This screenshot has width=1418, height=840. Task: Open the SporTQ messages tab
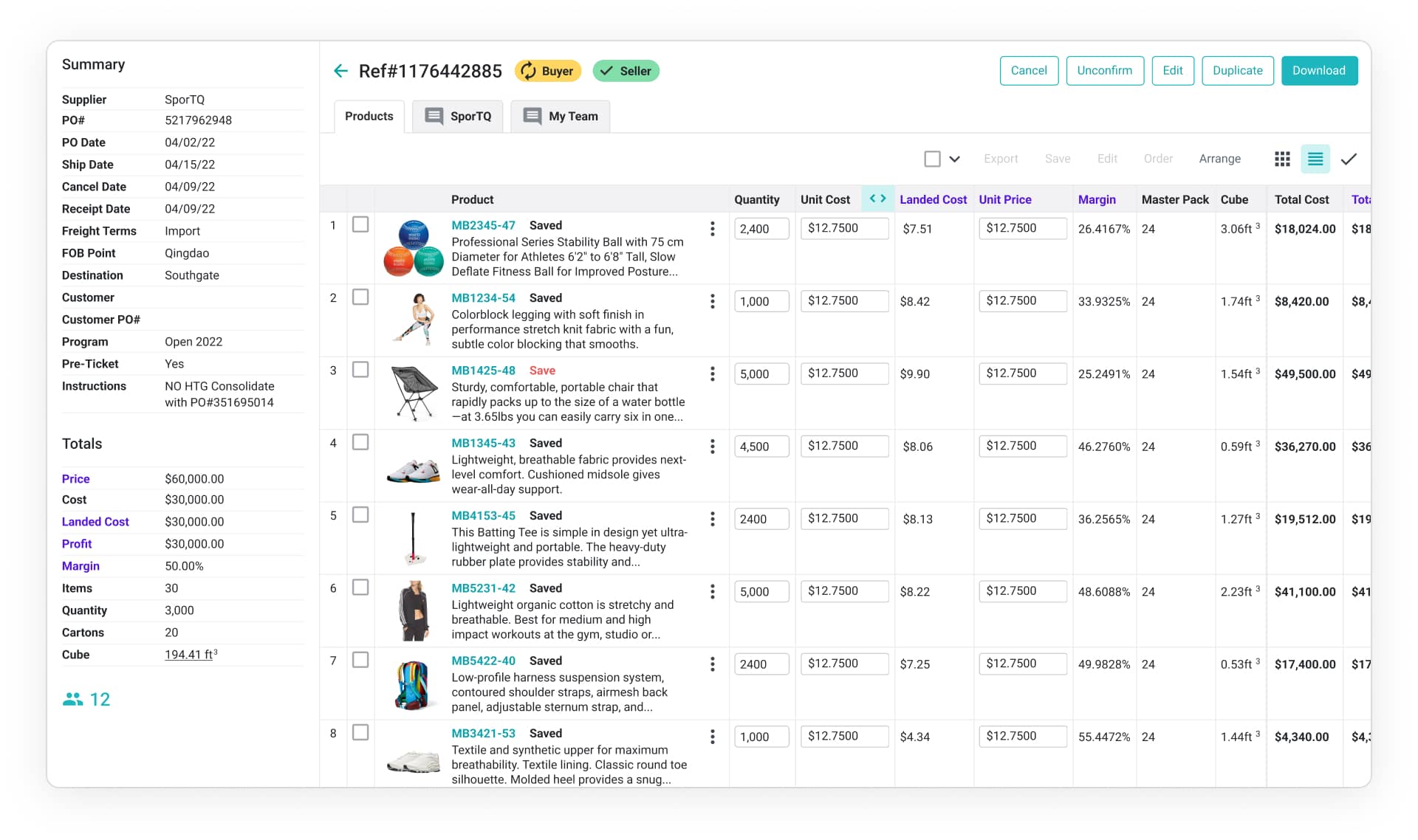coord(458,116)
